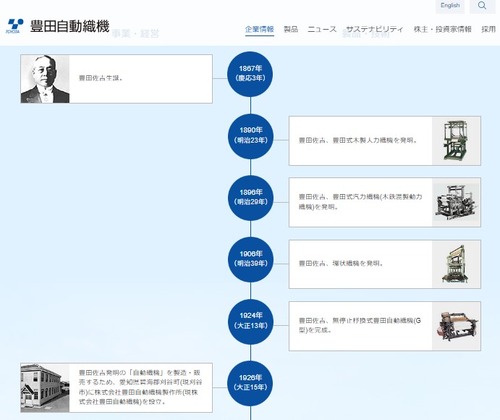
Task: Open the ニュース menu
Action: tap(322, 29)
